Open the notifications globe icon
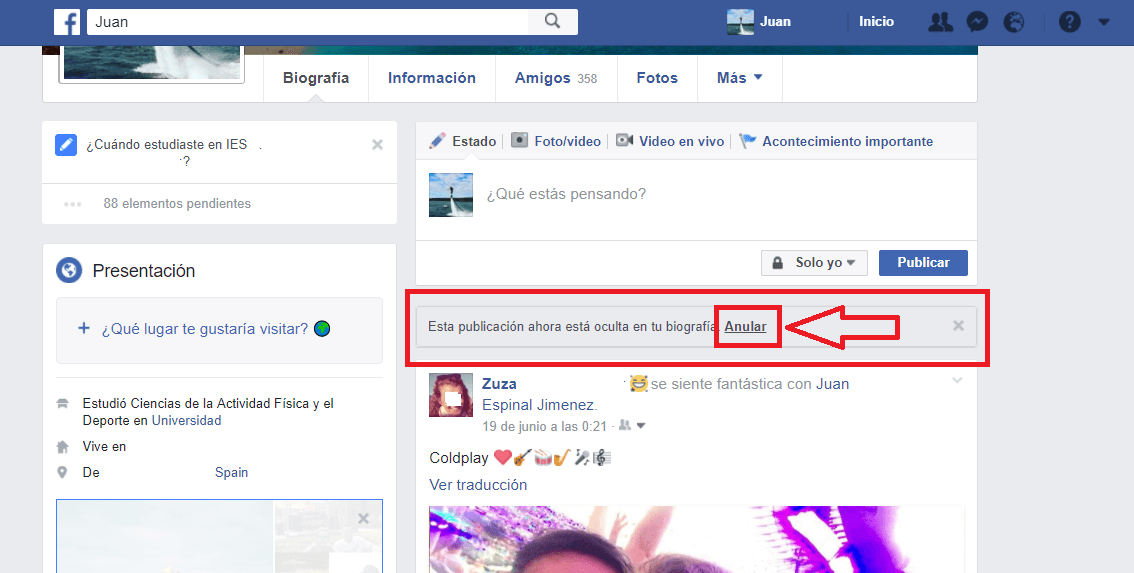Screen dimensions: 1134x573 click(1014, 22)
